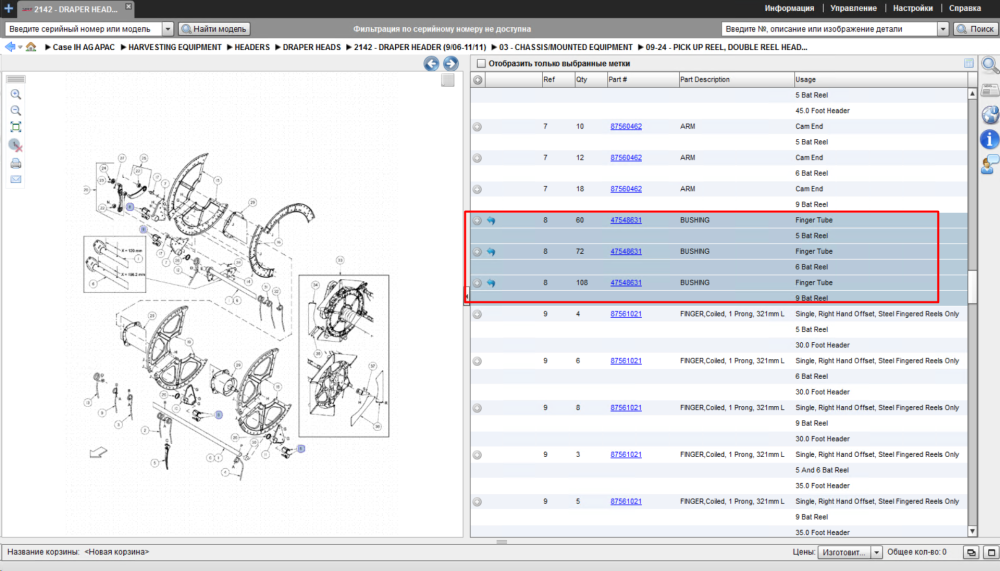1000x571 pixels.
Task: Open part link 47548631 with Qty 60
Action: pos(626,220)
